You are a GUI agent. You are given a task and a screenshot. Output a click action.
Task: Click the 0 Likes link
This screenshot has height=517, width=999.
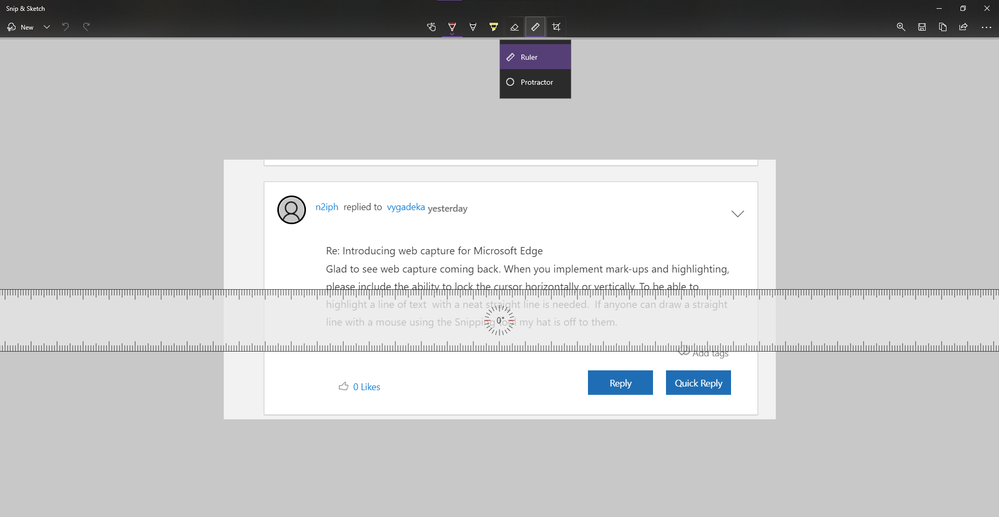click(x=366, y=387)
